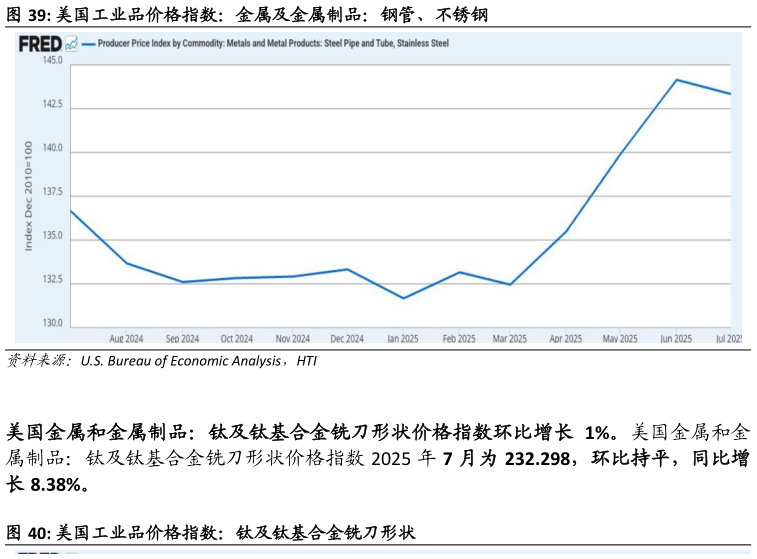Click the line's data point at April 2025
This screenshot has height=559, width=757.
pos(566,231)
